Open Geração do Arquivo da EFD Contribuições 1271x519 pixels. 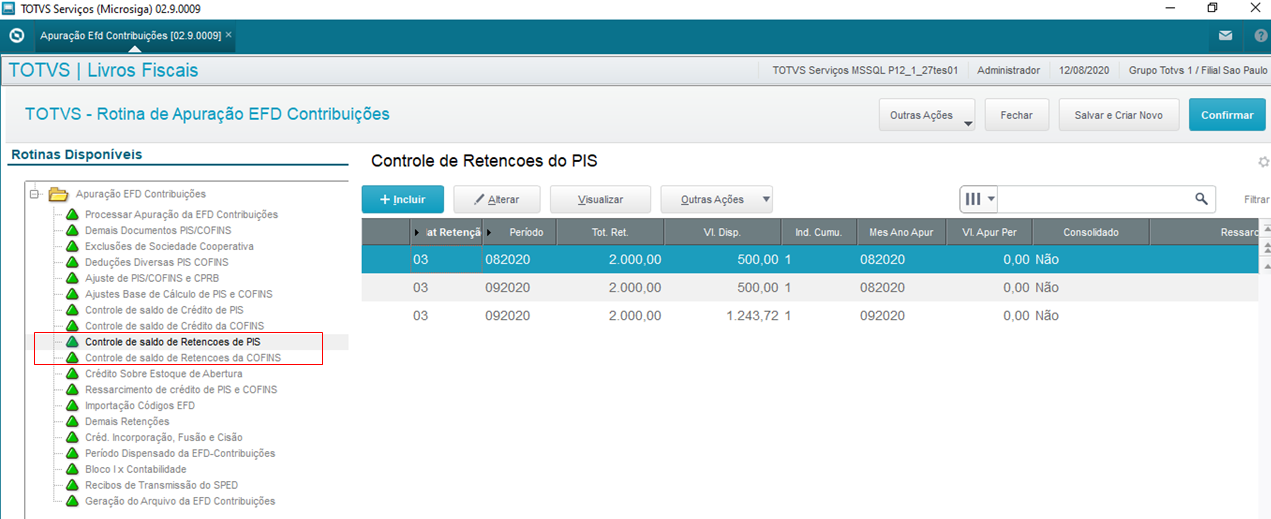point(180,501)
